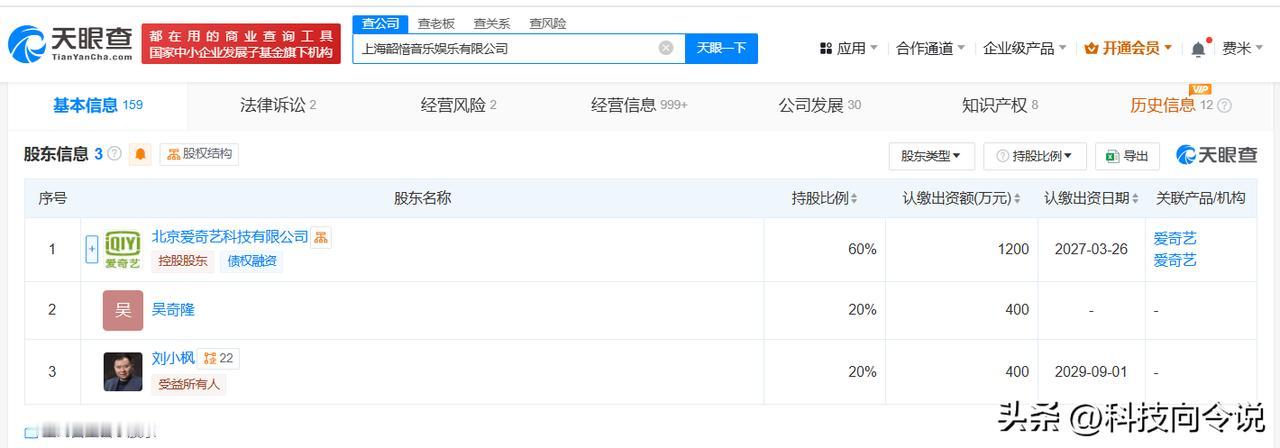Switch to the 经营风险 tab
This screenshot has height=448, width=1280.
(x=459, y=105)
